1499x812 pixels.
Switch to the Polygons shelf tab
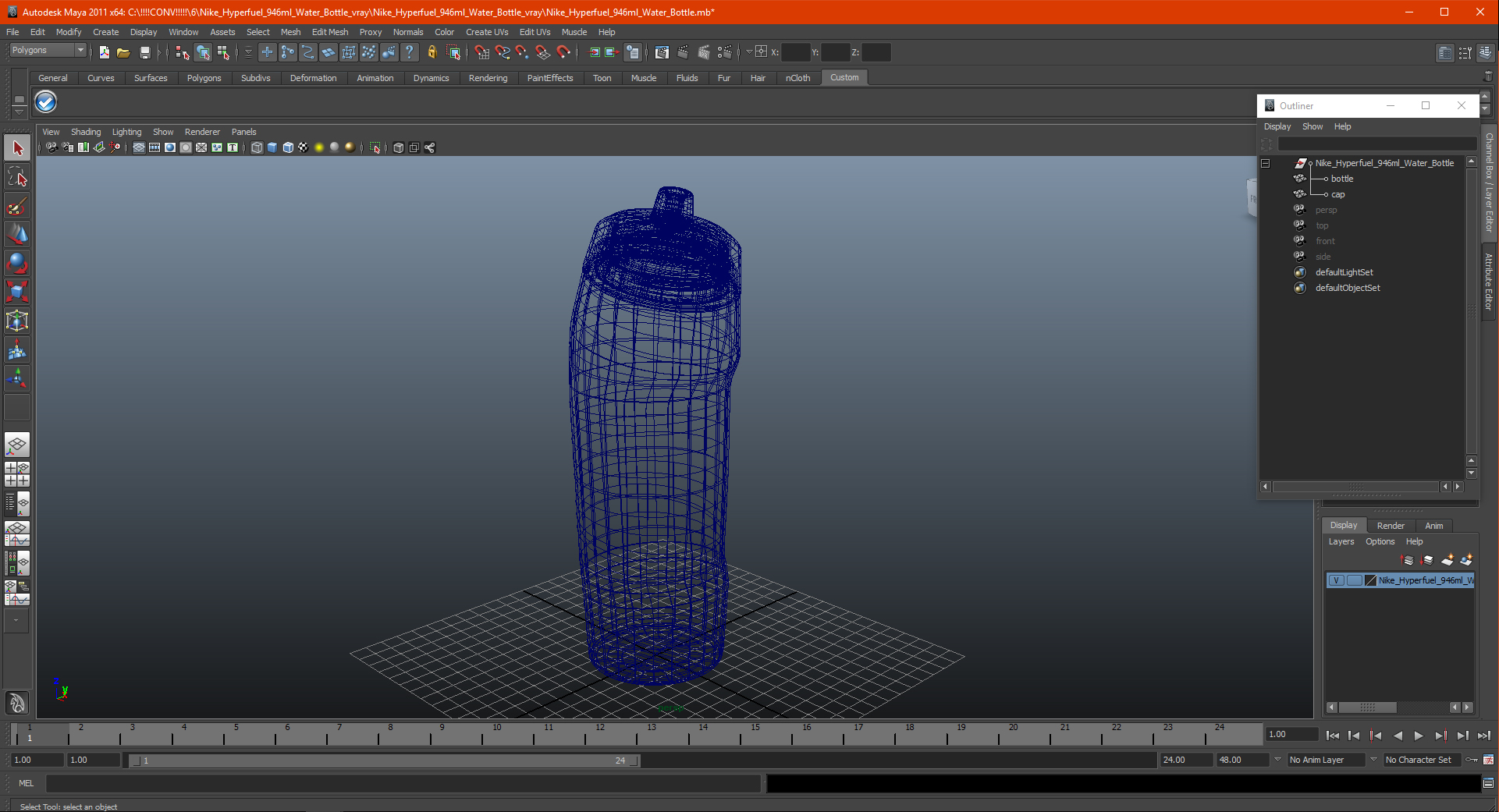pyautogui.click(x=204, y=78)
